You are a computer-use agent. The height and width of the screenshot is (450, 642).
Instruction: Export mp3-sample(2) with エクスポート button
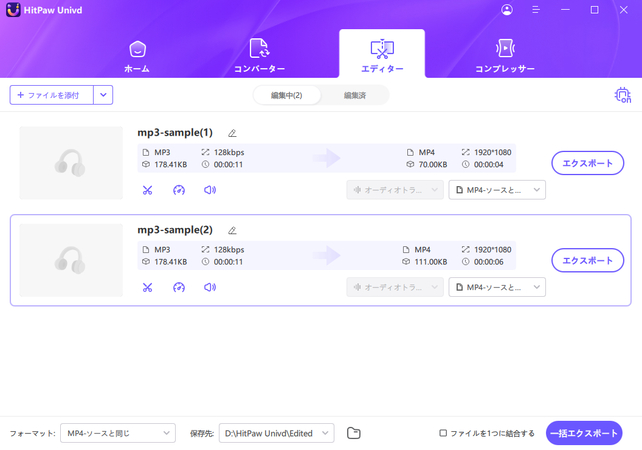click(588, 260)
